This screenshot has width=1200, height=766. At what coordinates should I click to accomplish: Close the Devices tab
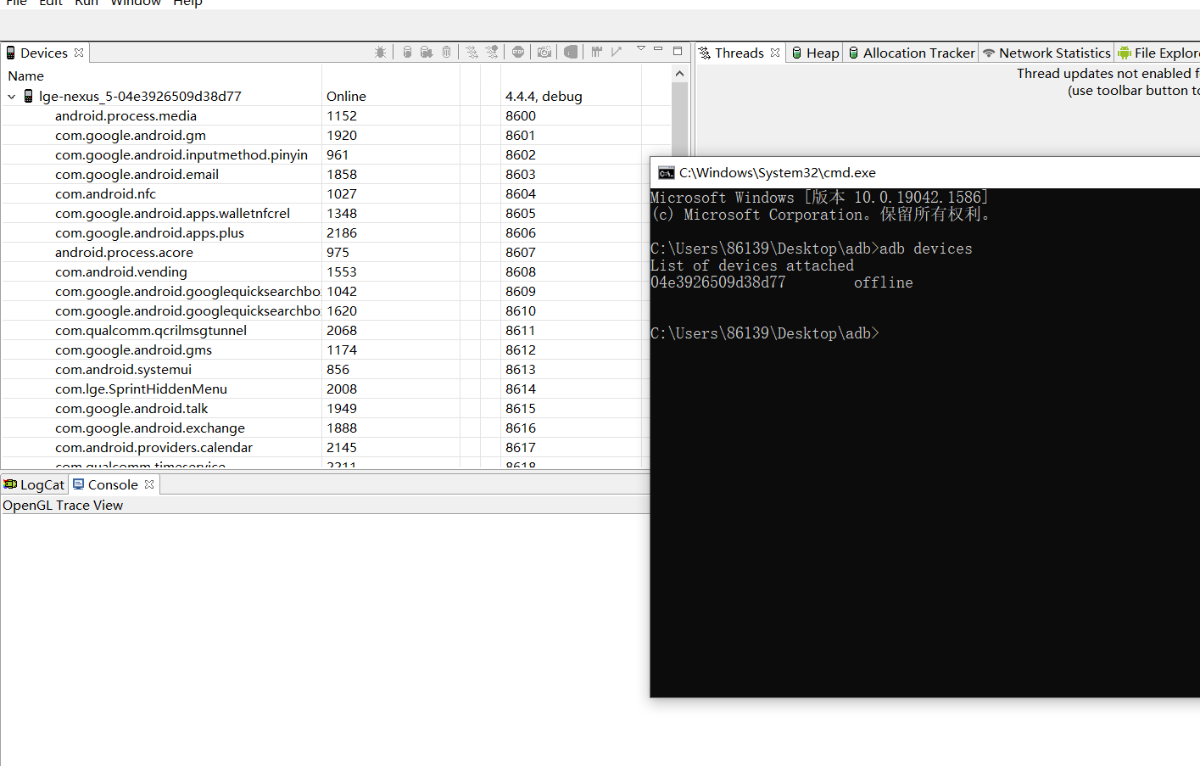tap(79, 52)
